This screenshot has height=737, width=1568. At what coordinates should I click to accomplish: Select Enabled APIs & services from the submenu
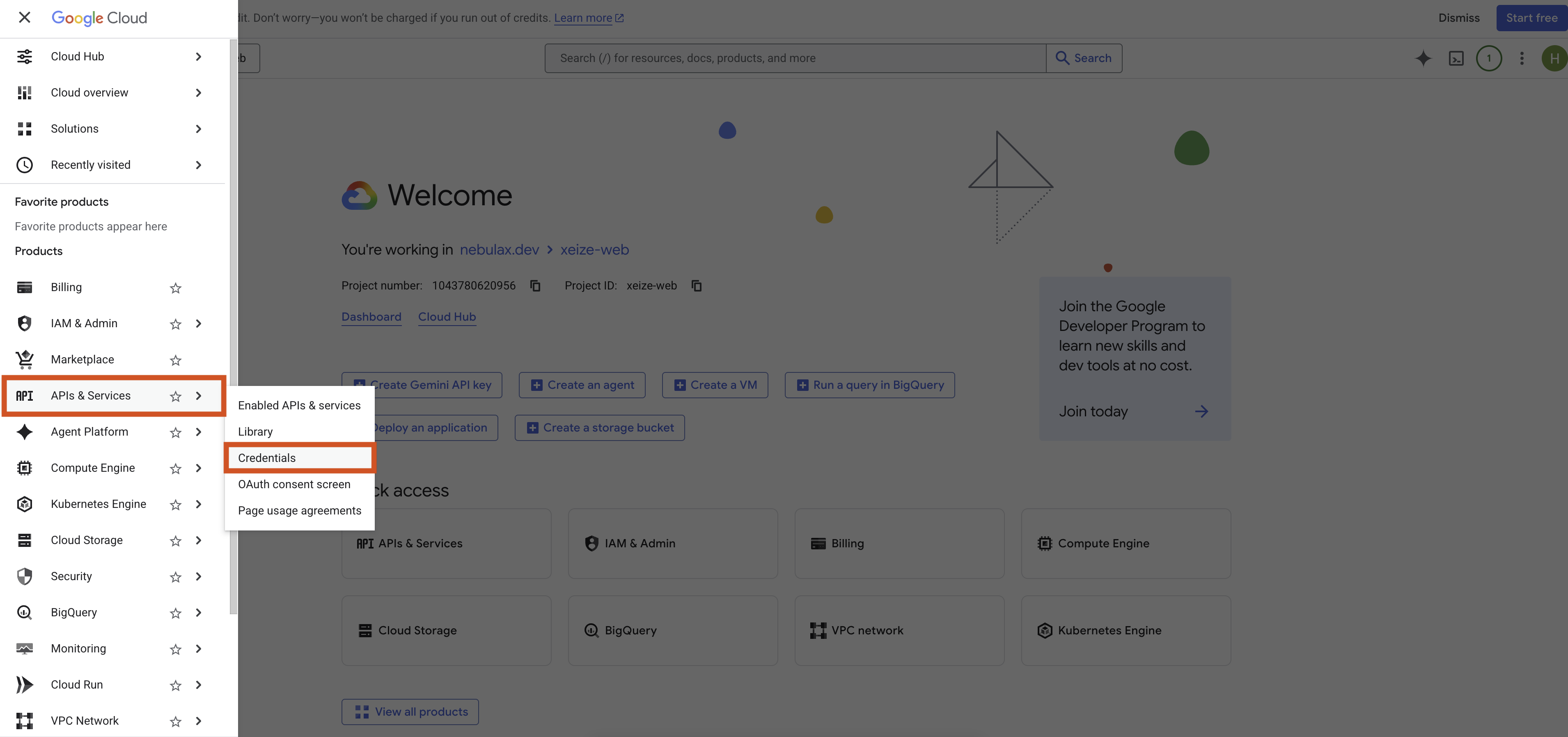[300, 406]
